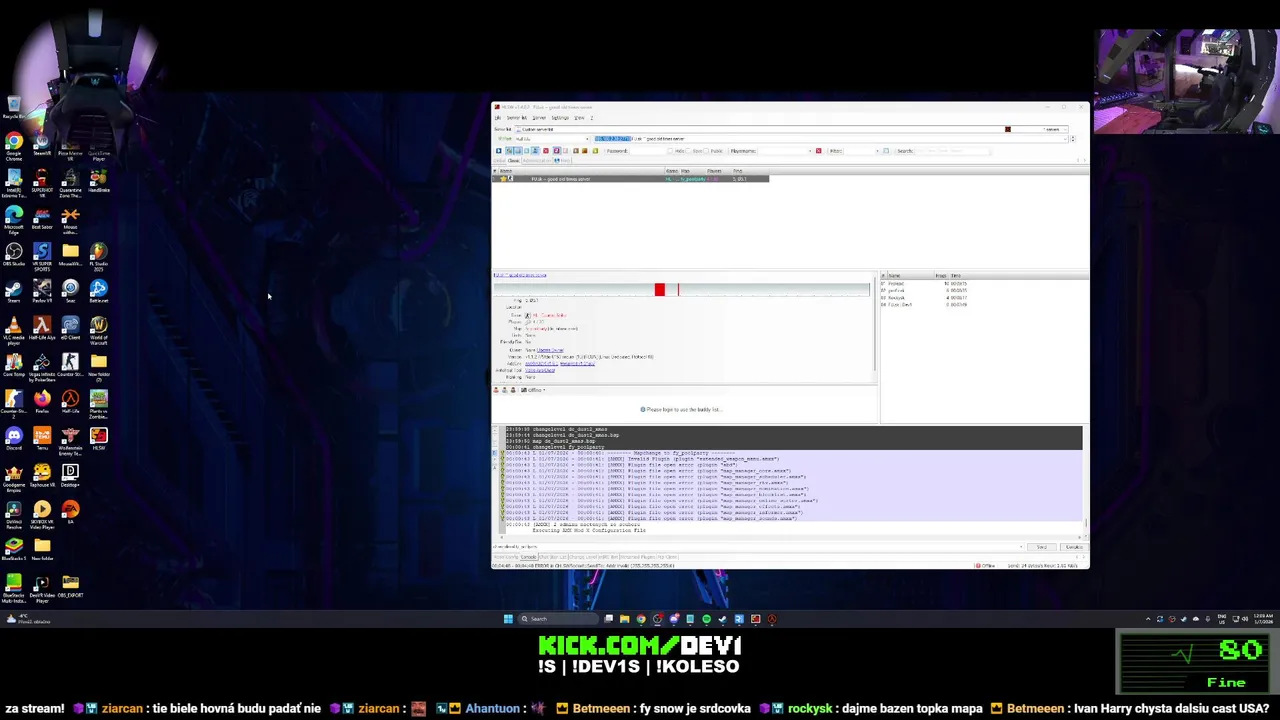Open the Recycle Bin

pyautogui.click(x=14, y=104)
